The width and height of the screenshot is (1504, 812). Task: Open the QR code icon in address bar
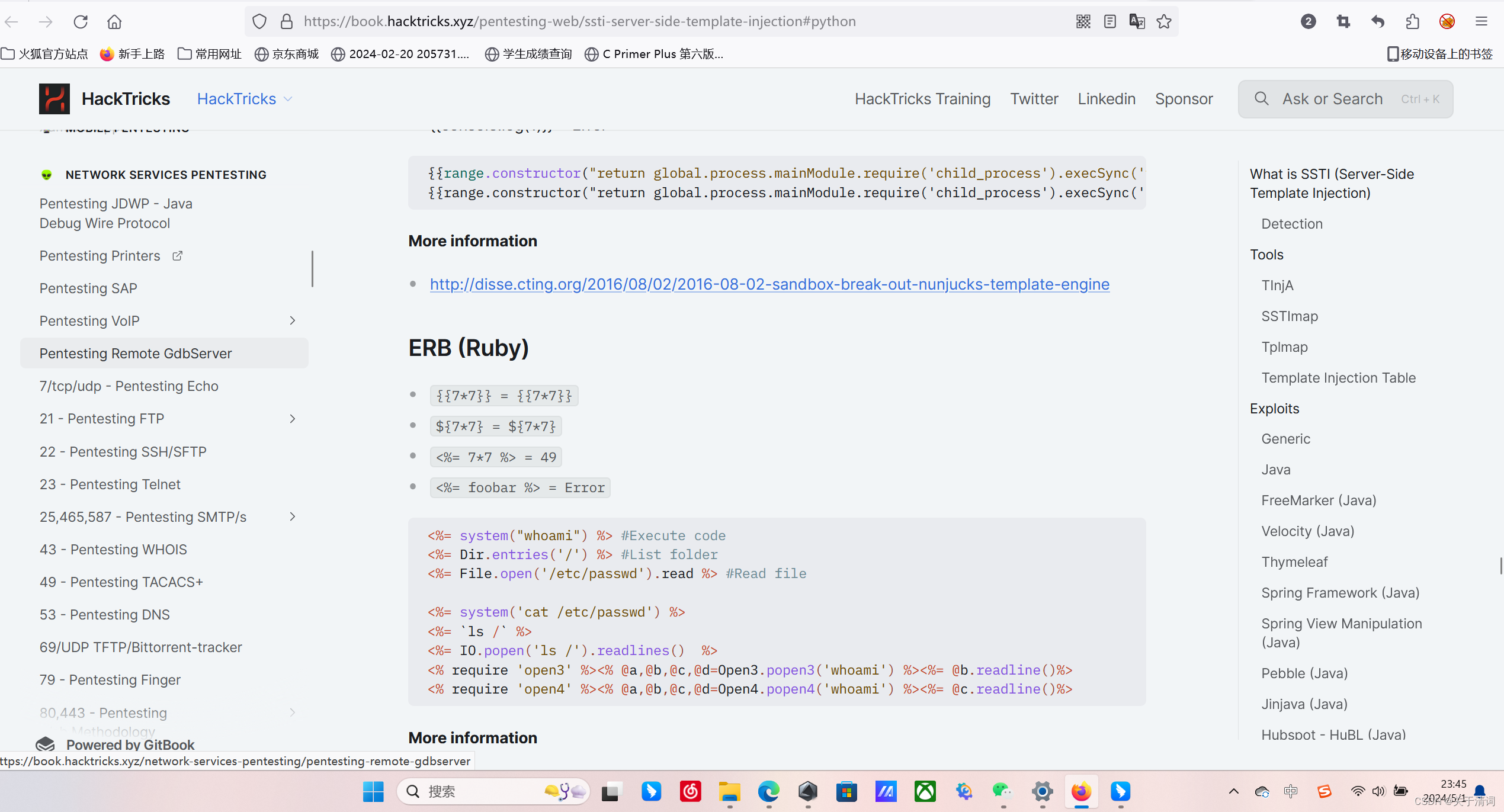tap(1083, 22)
